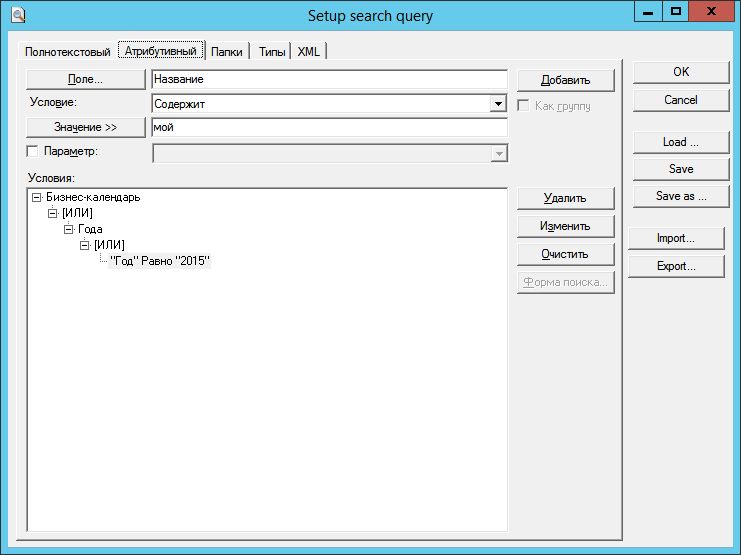Click the Export... button
The width and height of the screenshot is (741, 555).
(x=676, y=266)
